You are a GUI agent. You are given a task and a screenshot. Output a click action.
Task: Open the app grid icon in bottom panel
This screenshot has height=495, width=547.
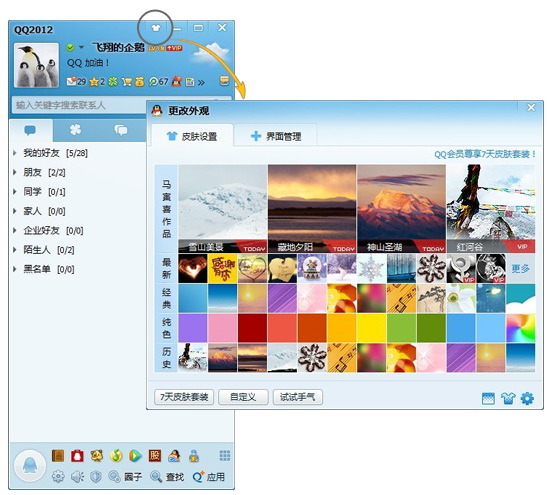tap(225, 455)
